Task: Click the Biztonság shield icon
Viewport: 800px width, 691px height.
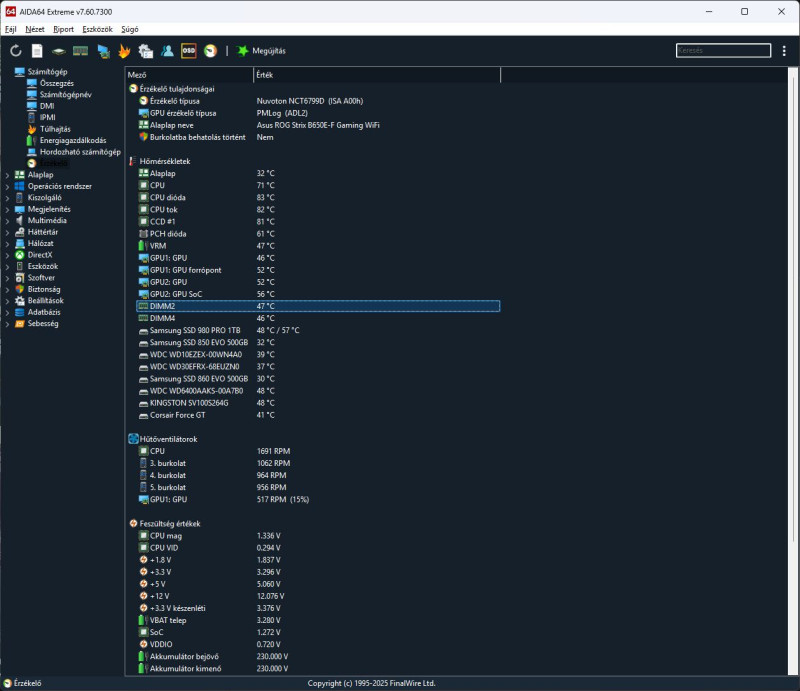Action: click(x=20, y=289)
